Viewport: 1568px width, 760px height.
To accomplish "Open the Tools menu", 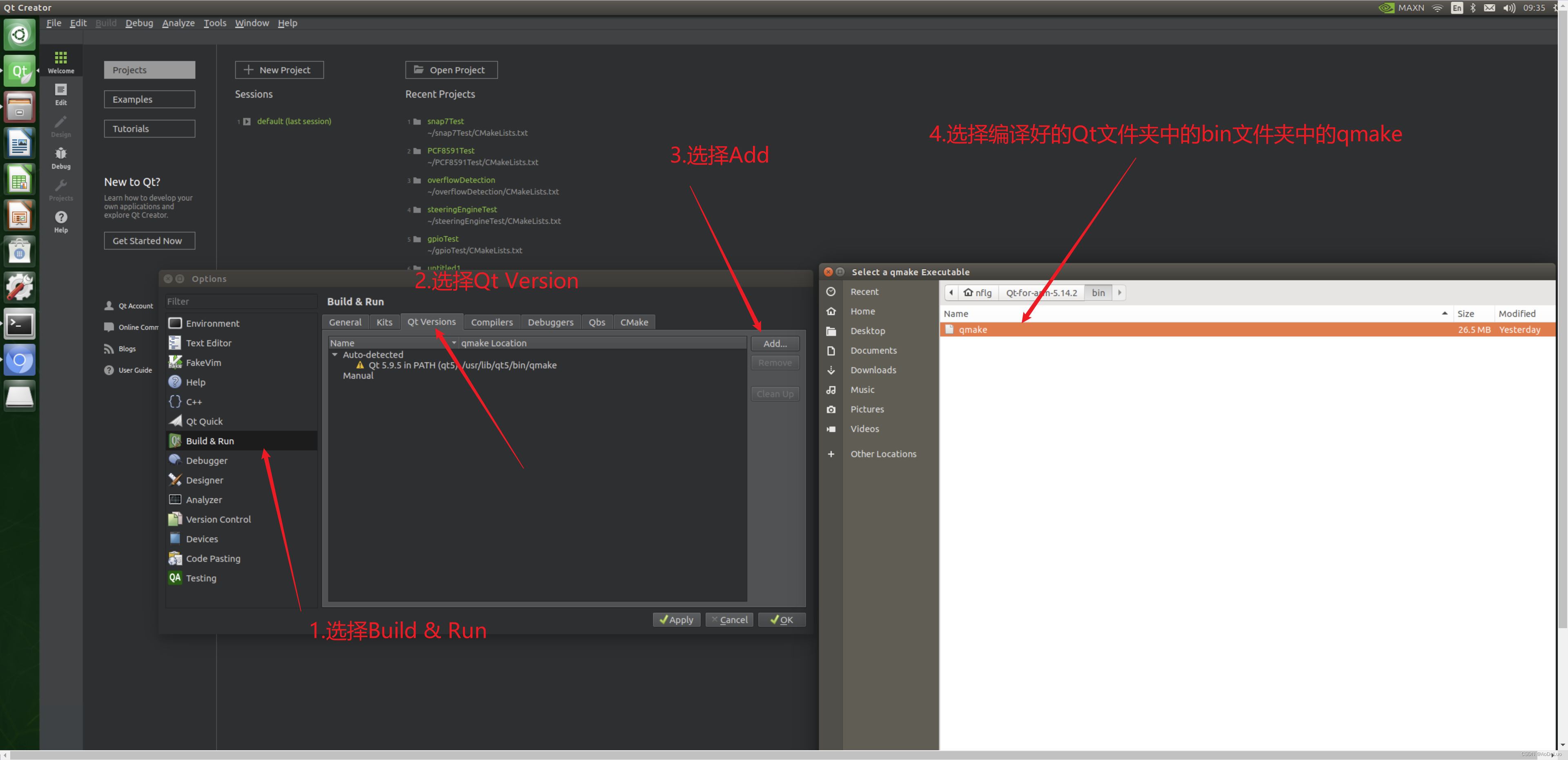I will click(215, 22).
